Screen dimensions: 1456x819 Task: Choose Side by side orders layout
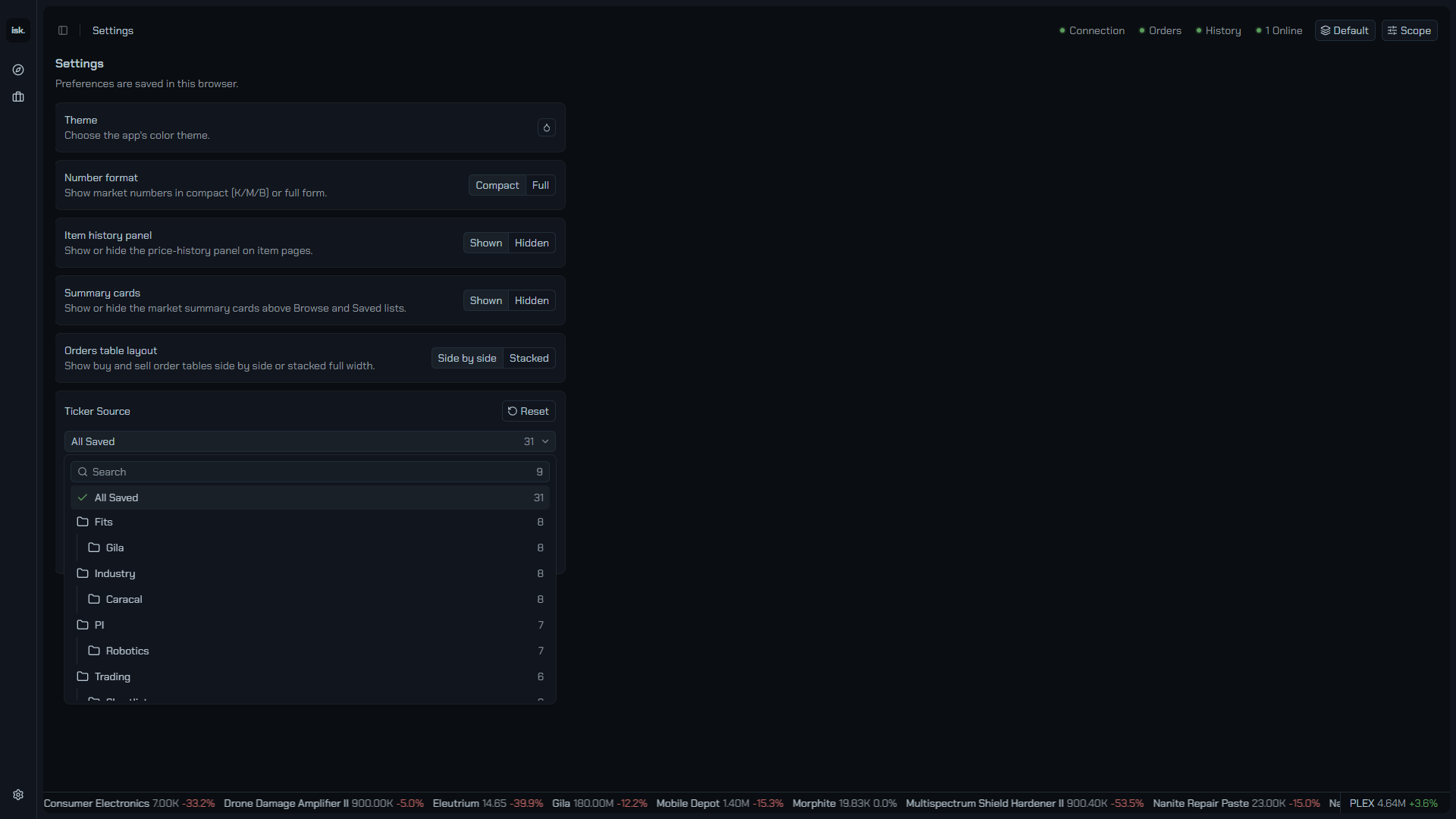click(x=467, y=358)
